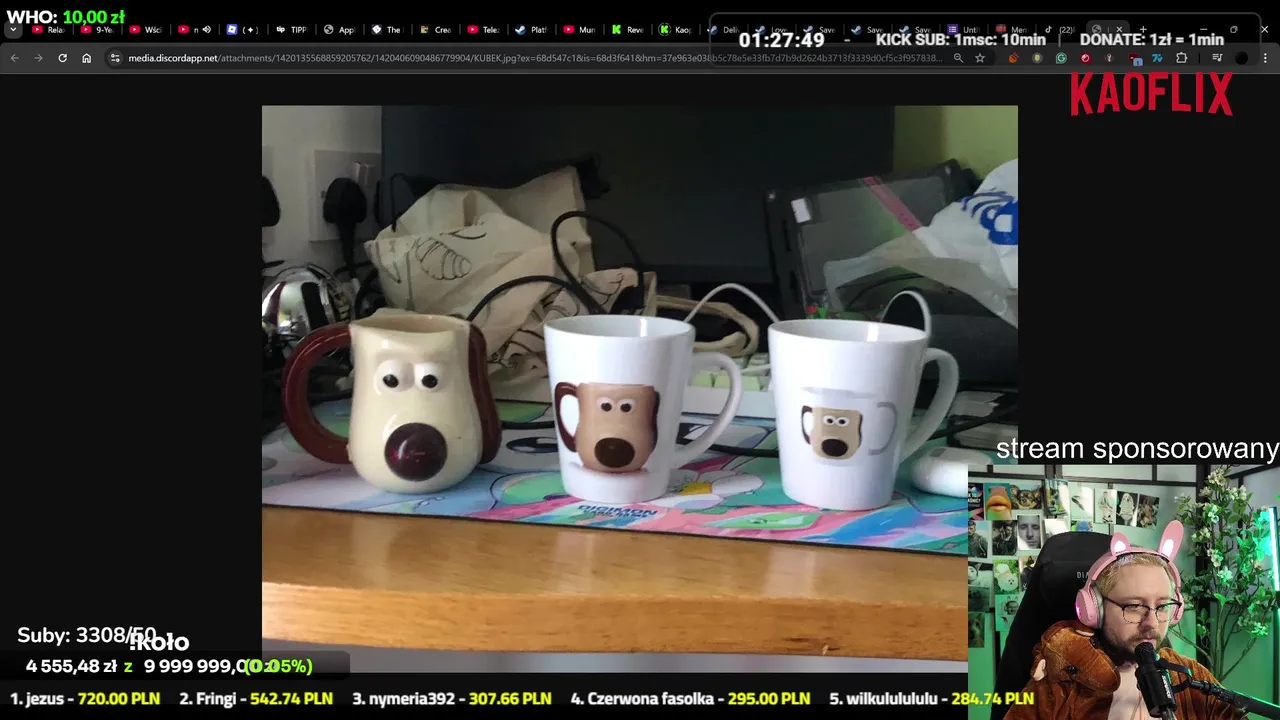The width and height of the screenshot is (1280, 720).
Task: Click the green circular G extension icon
Action: click(1061, 58)
